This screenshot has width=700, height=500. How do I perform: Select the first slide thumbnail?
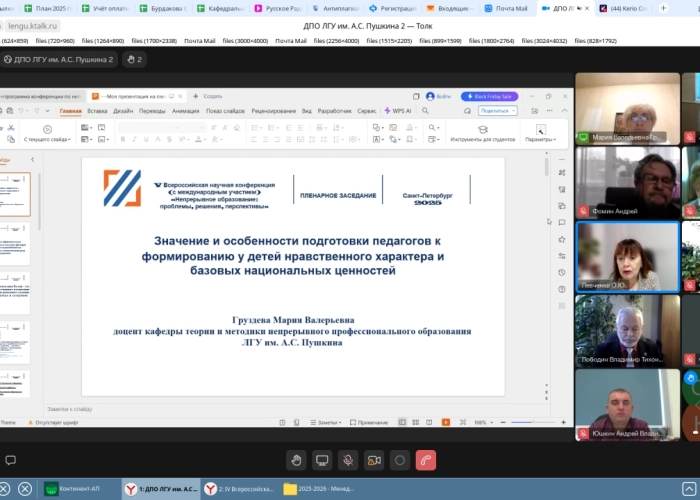[x=16, y=194]
